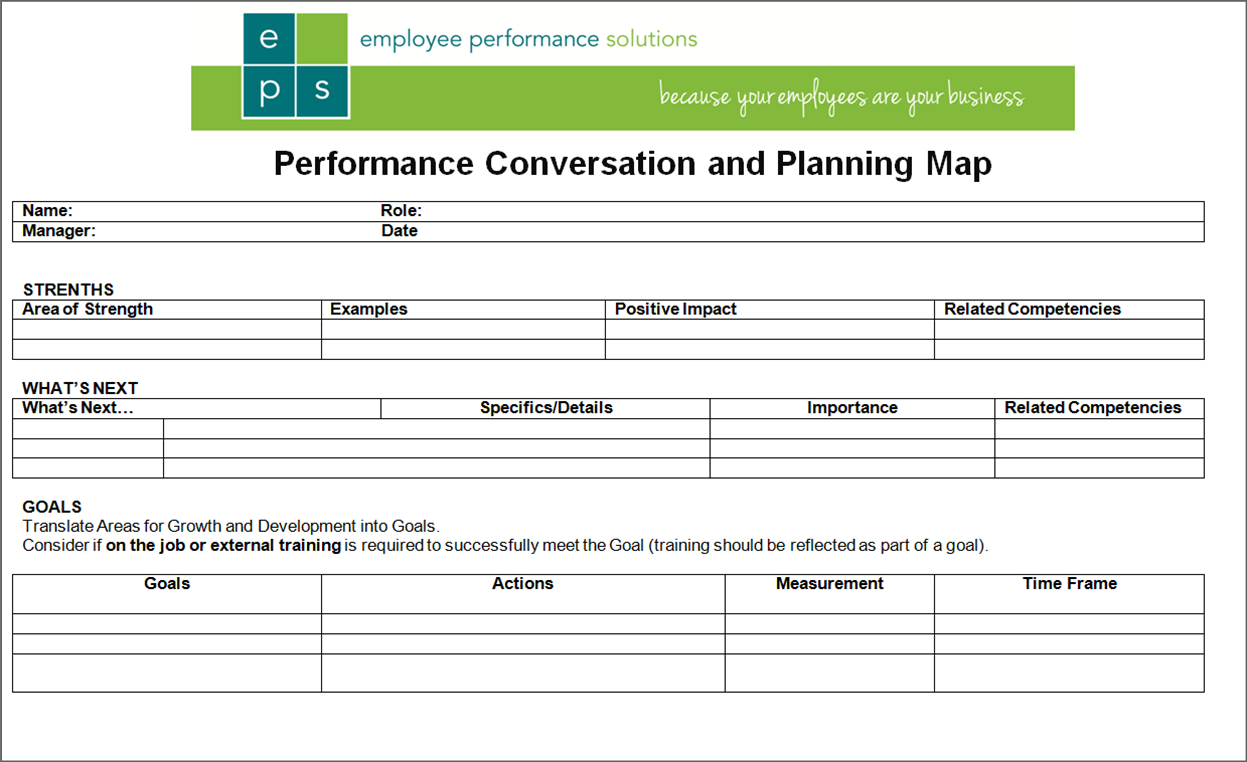Viewport: 1247px width, 762px height.
Task: Click the 'employee performance solutions' company name
Action: [x=528, y=39]
